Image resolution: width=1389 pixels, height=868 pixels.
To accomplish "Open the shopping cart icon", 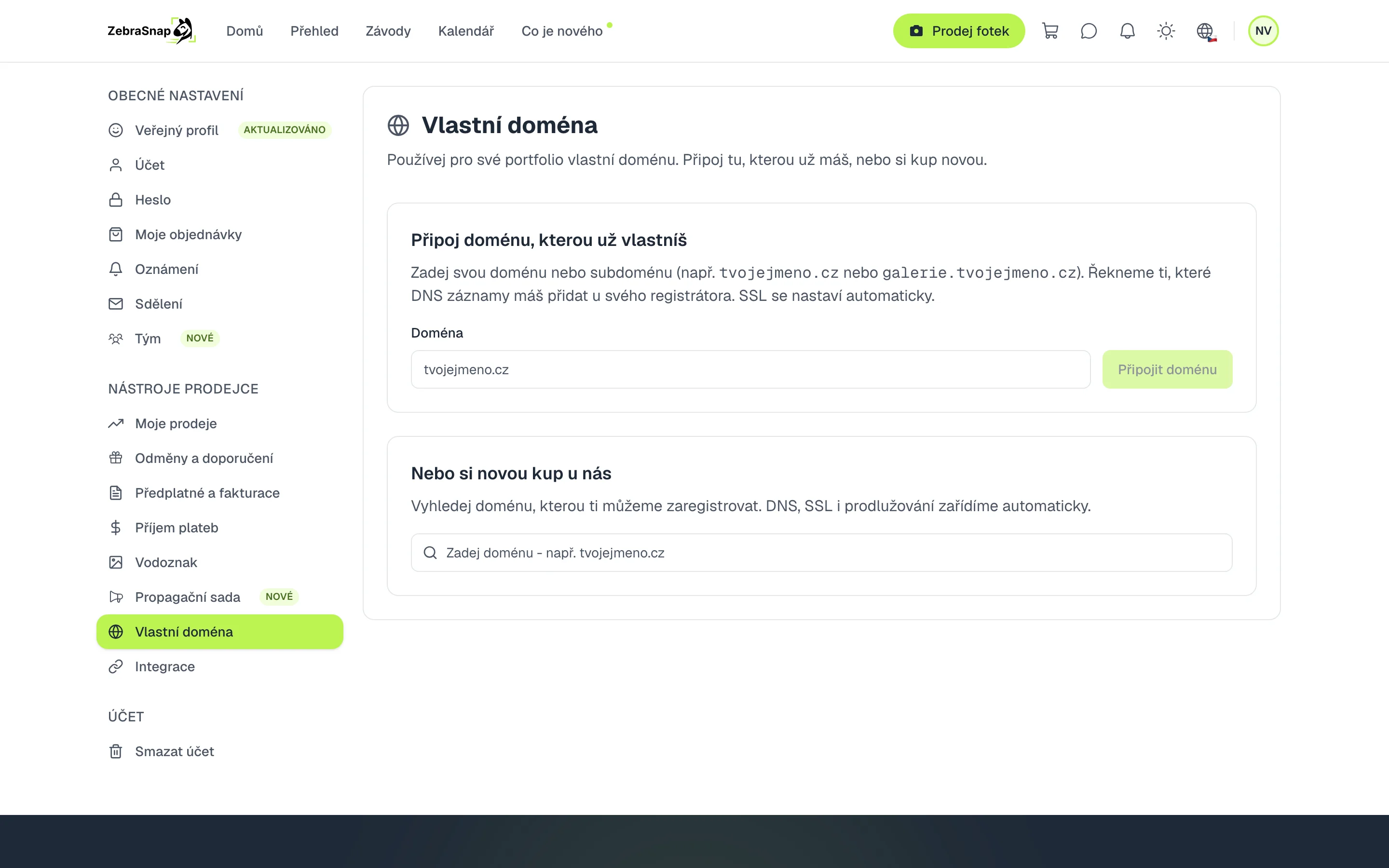I will point(1050,31).
